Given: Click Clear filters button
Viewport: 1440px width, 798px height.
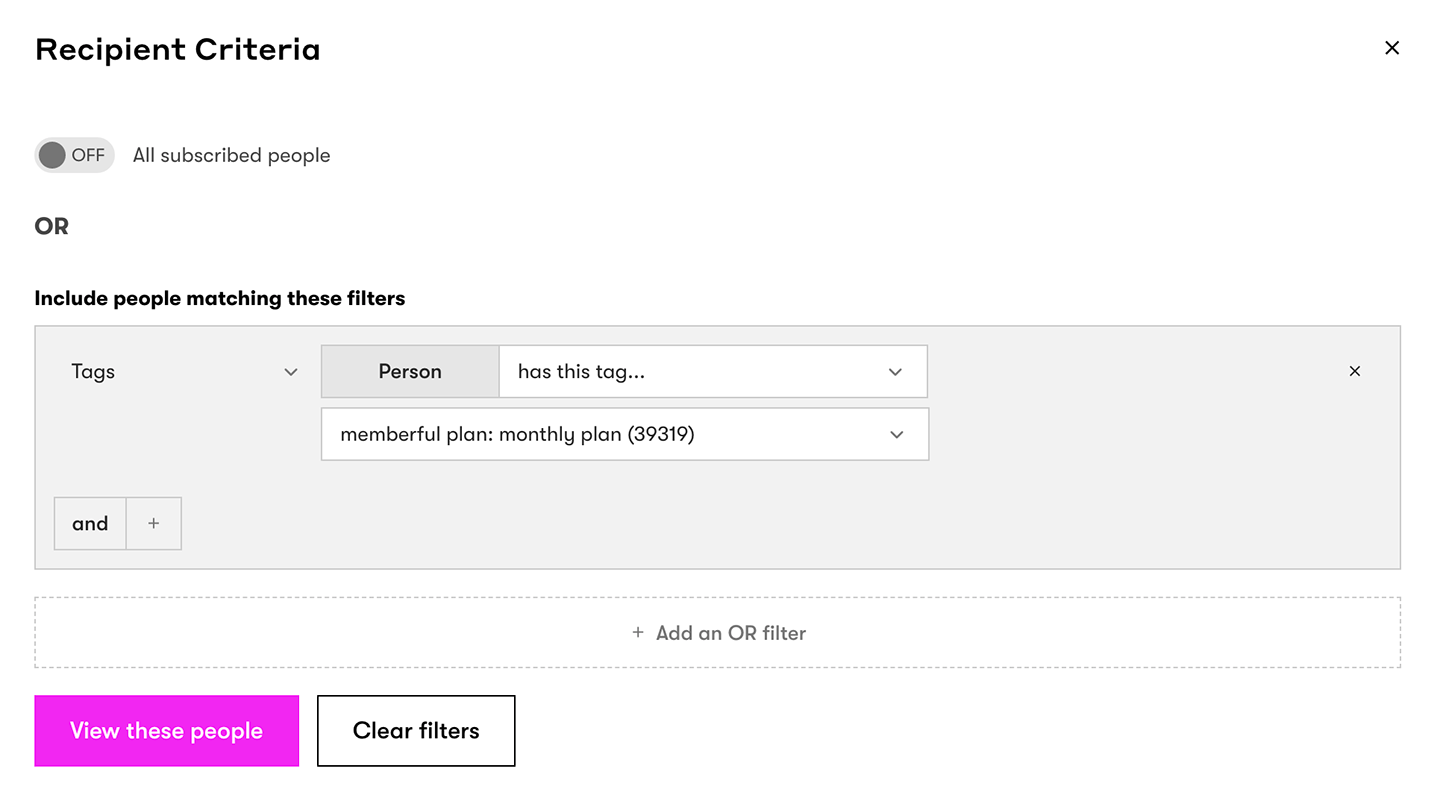Looking at the screenshot, I should [x=416, y=731].
